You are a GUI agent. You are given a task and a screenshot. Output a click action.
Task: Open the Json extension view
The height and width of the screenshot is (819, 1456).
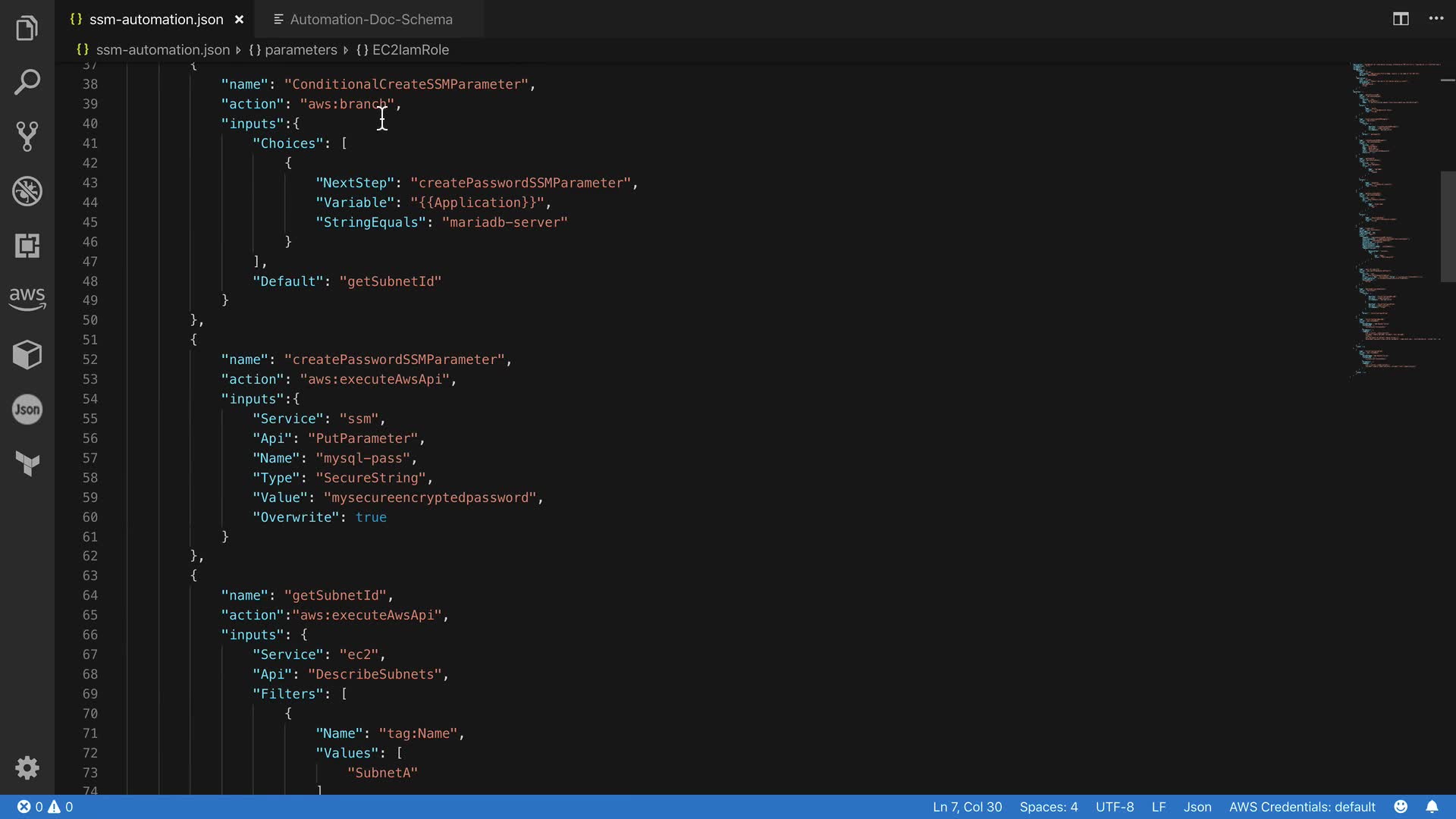pyautogui.click(x=27, y=409)
